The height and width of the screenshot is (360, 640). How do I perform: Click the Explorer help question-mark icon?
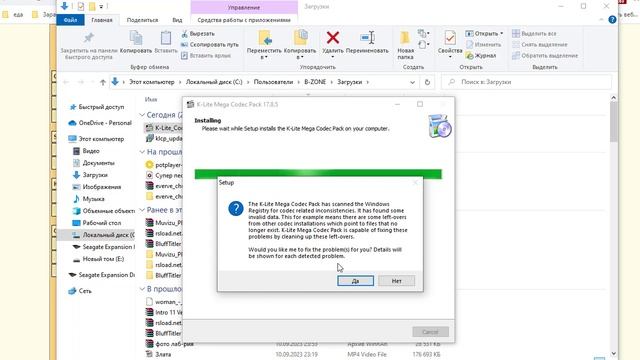[x=612, y=20]
